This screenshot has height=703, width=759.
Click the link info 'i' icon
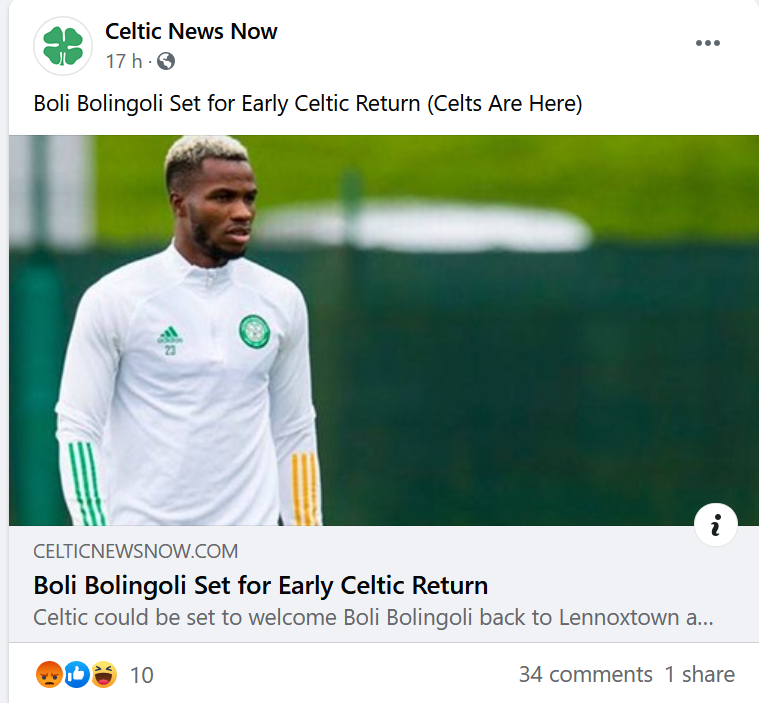pyautogui.click(x=715, y=525)
